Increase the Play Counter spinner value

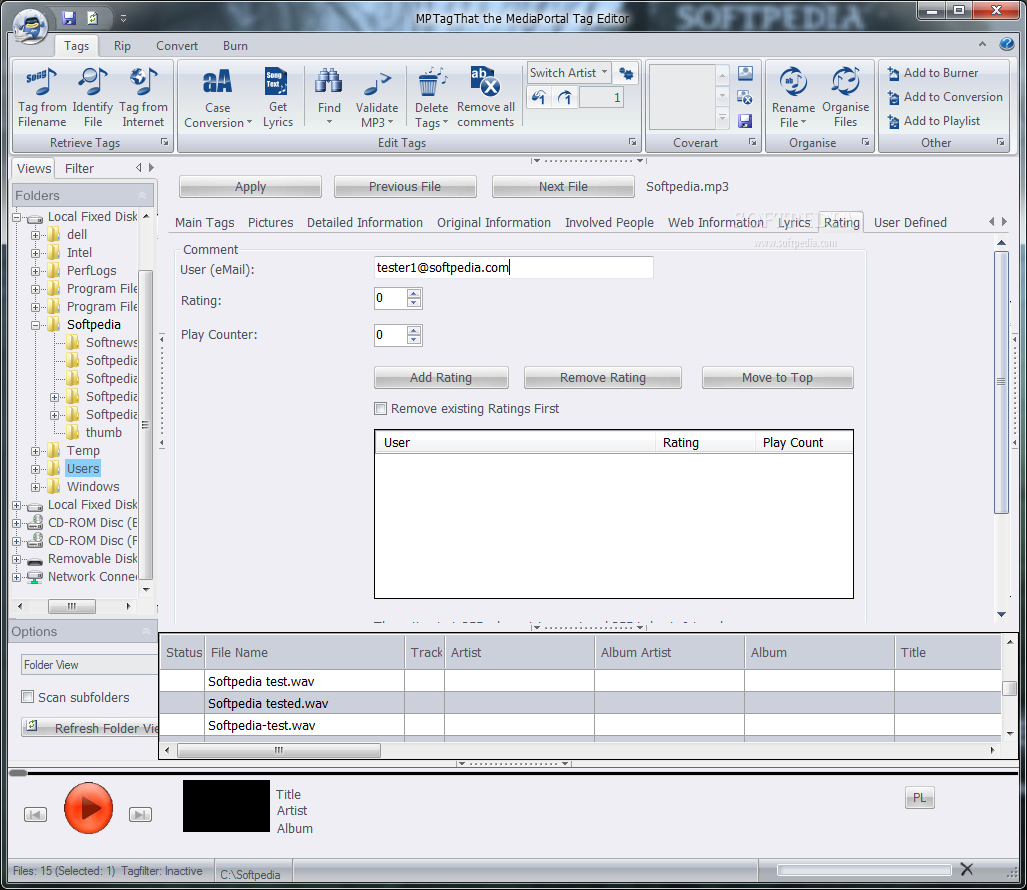pos(413,331)
